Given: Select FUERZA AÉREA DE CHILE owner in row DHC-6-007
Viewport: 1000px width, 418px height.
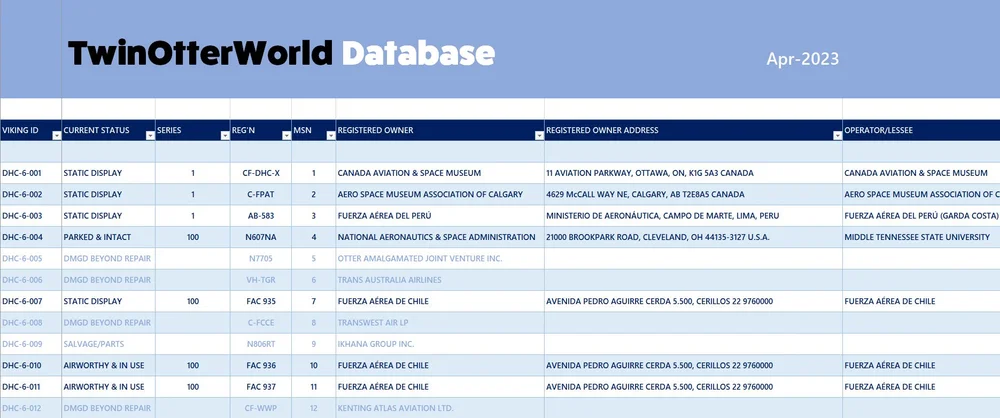Looking at the screenshot, I should [440, 301].
